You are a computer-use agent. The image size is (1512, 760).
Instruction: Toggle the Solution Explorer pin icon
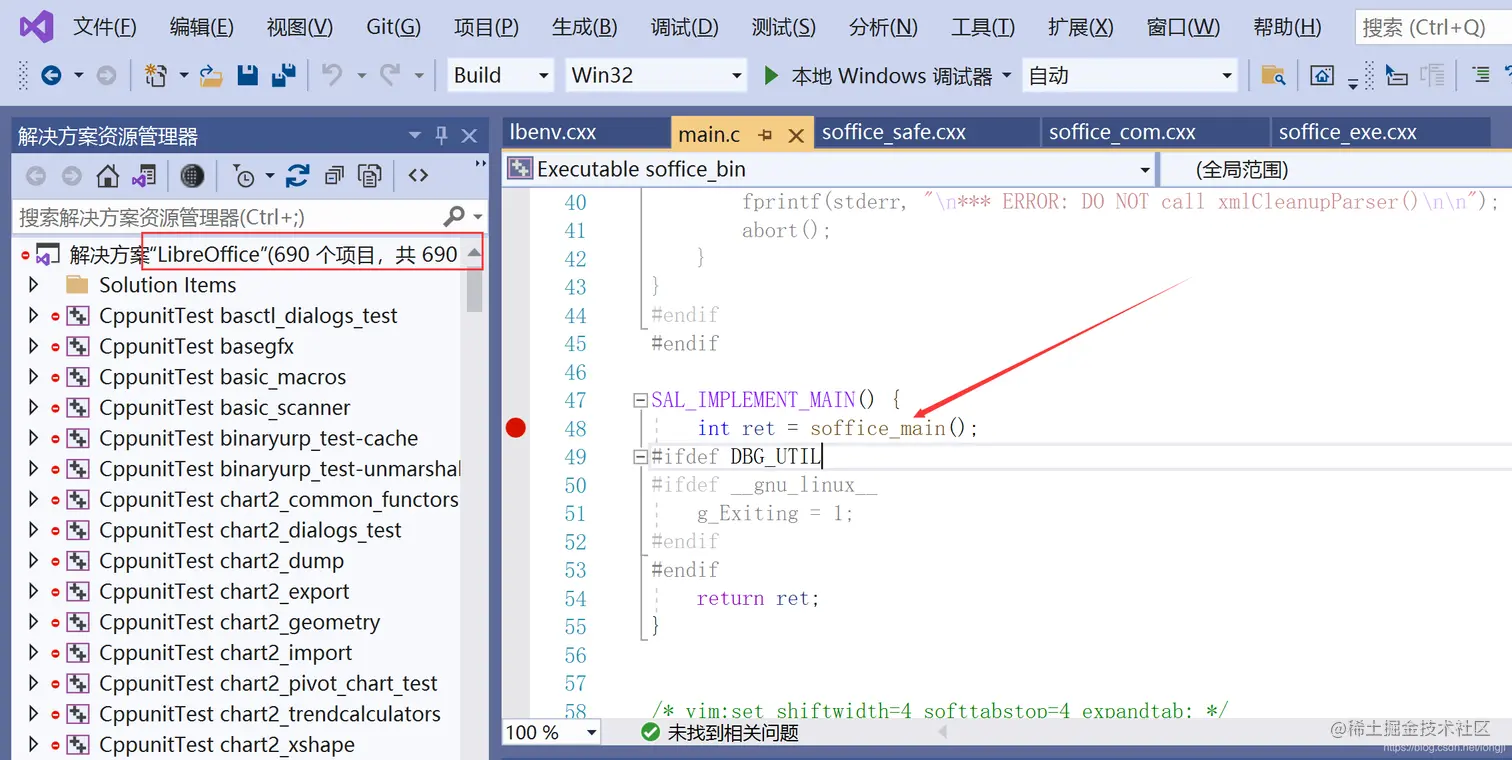(441, 135)
